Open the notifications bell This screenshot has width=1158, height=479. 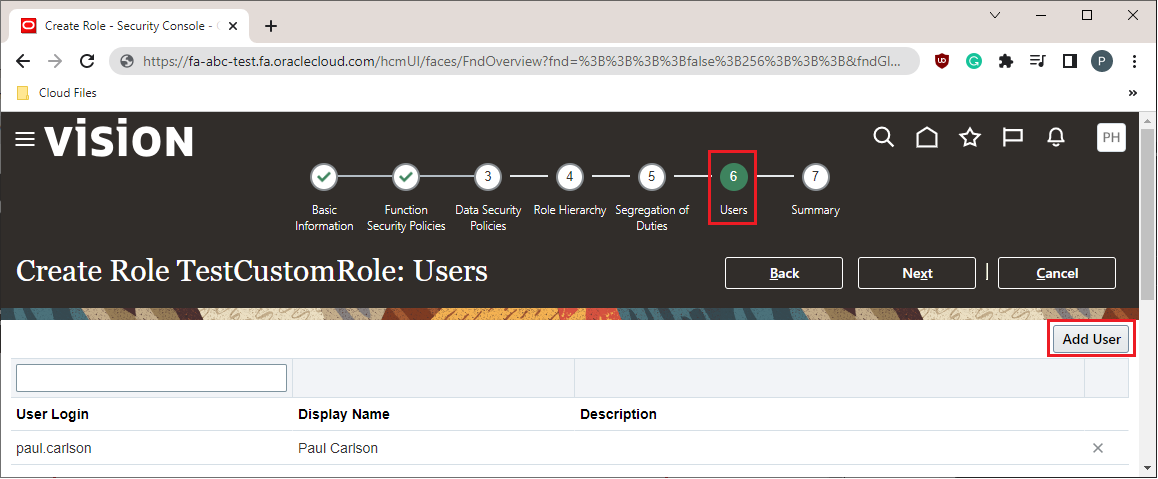tap(1055, 138)
